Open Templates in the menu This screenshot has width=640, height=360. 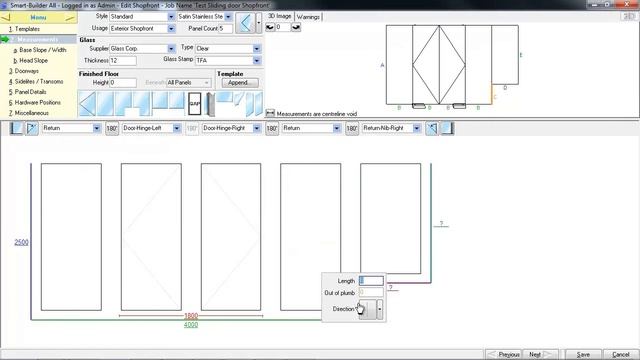coord(24,29)
